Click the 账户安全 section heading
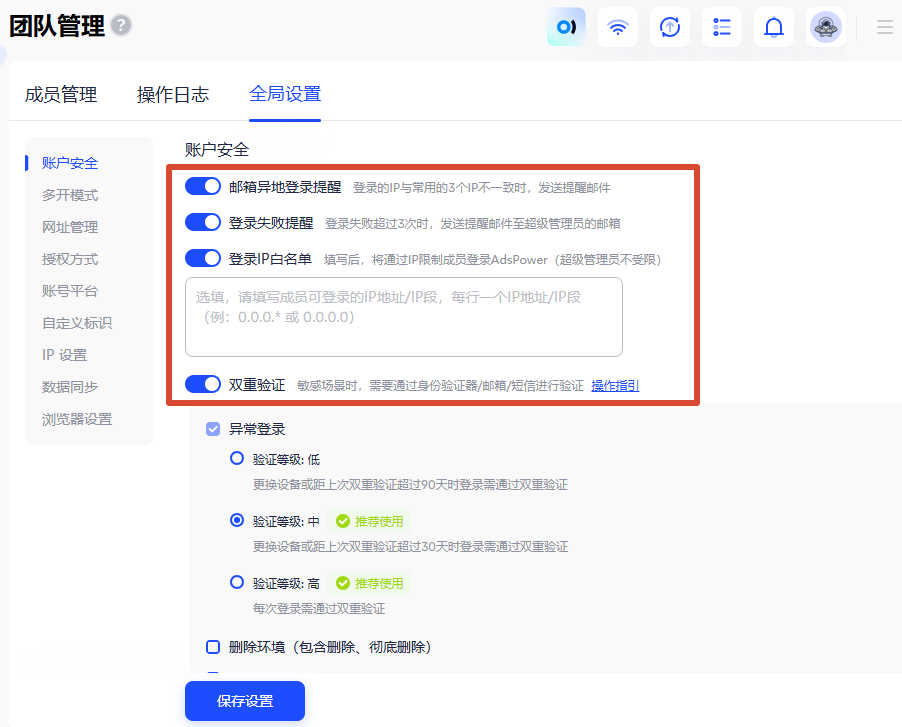 (217, 150)
